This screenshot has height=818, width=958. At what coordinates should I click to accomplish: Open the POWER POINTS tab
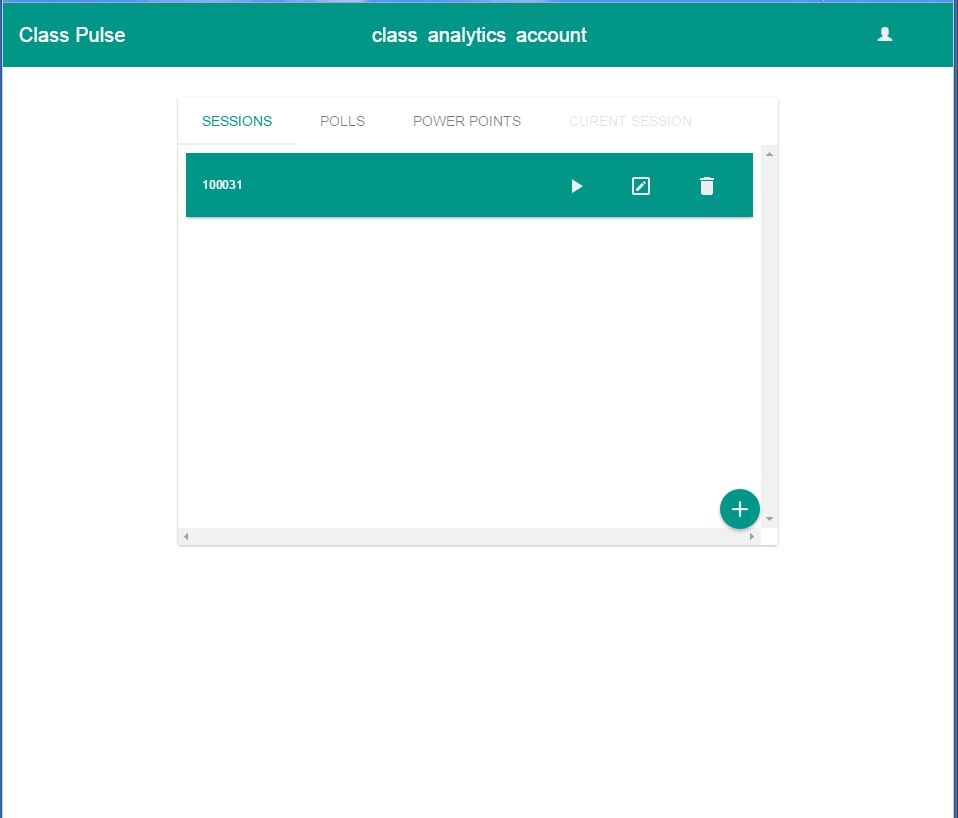pos(466,120)
